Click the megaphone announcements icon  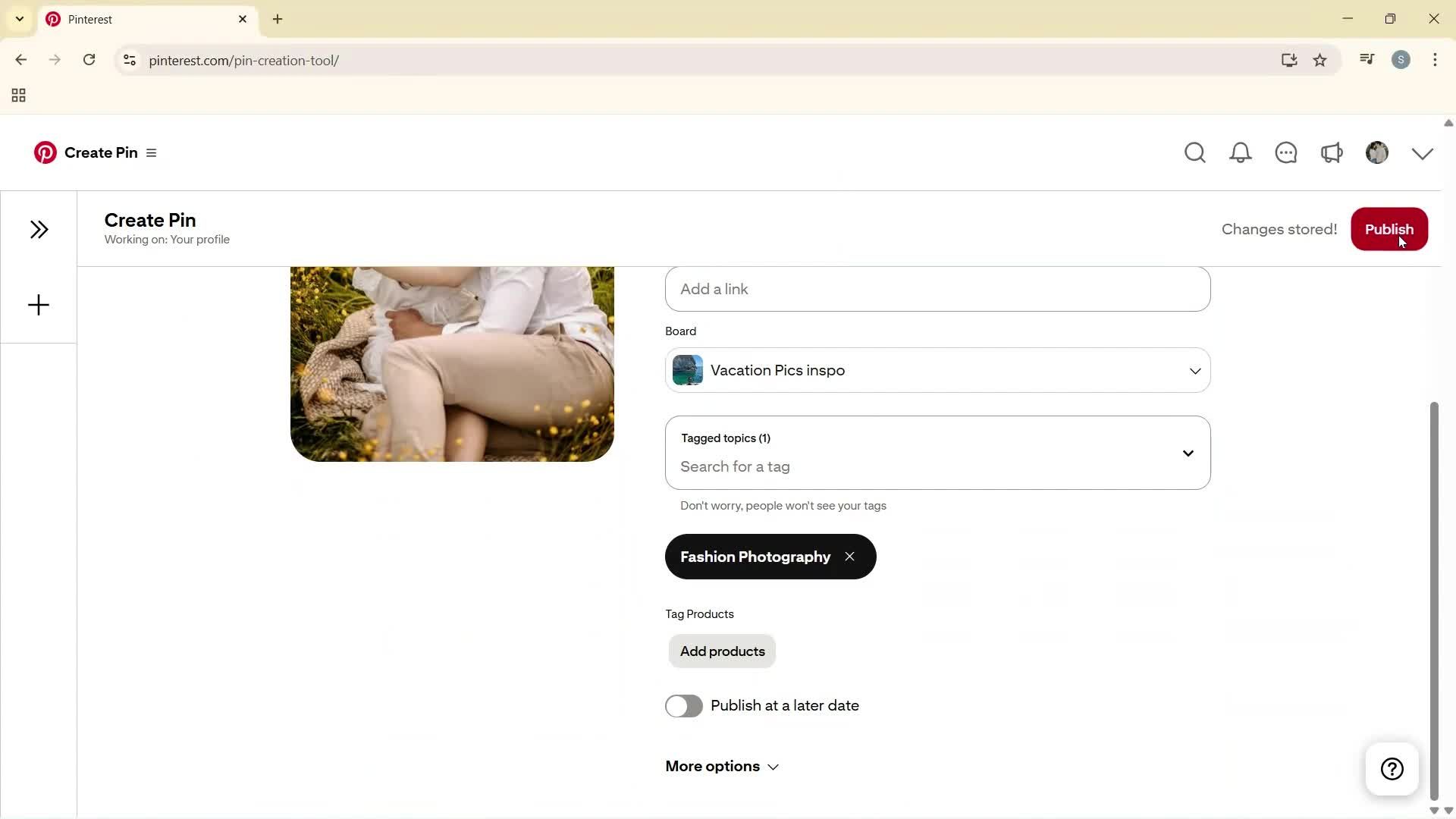point(1332,152)
